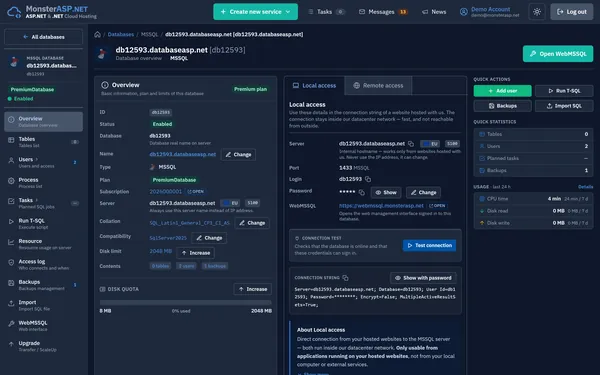Click the Add user quick action
The width and height of the screenshot is (600, 375).
pyautogui.click(x=502, y=91)
